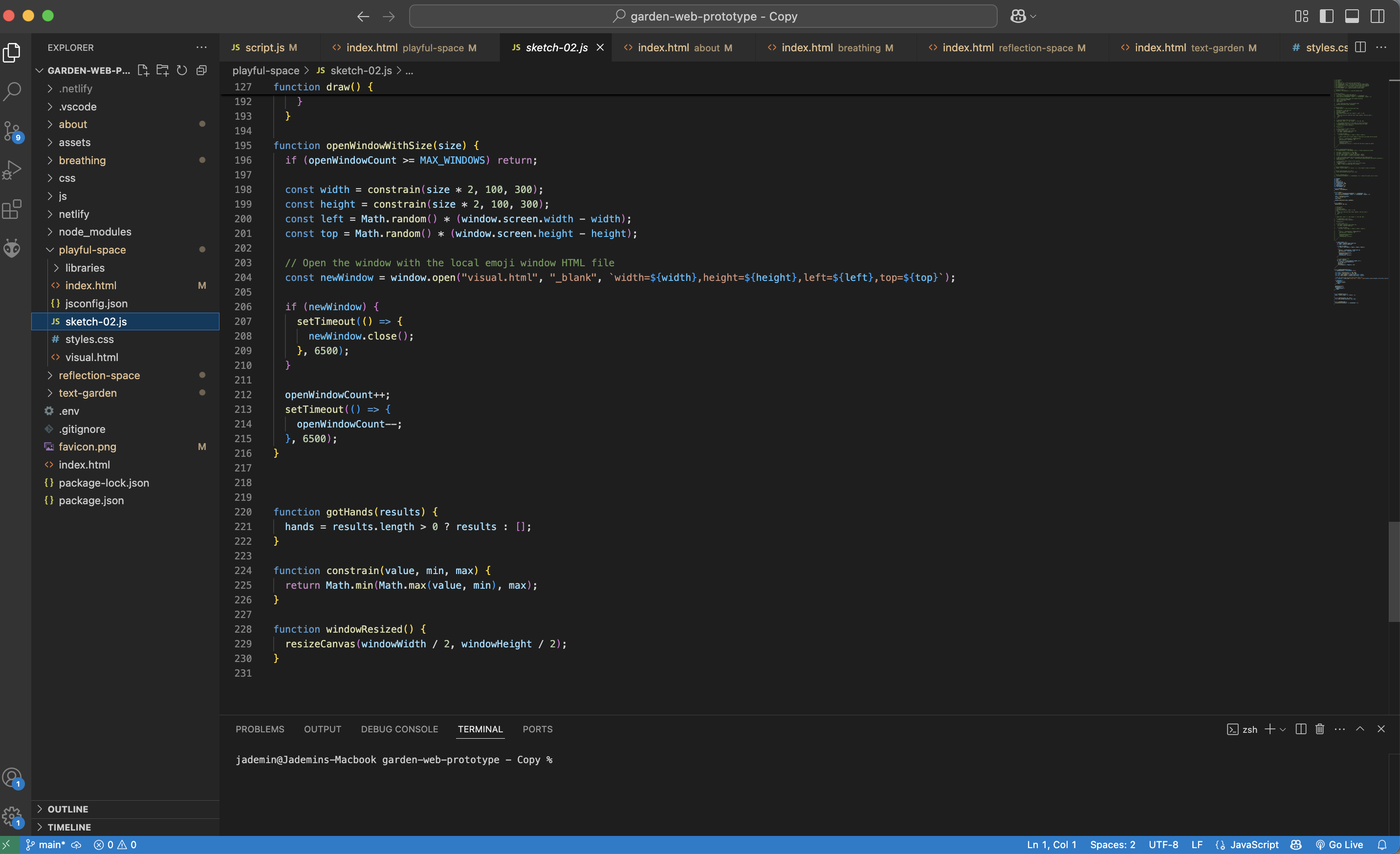
Task: Click New File icon in Explorer header
Action: point(143,70)
